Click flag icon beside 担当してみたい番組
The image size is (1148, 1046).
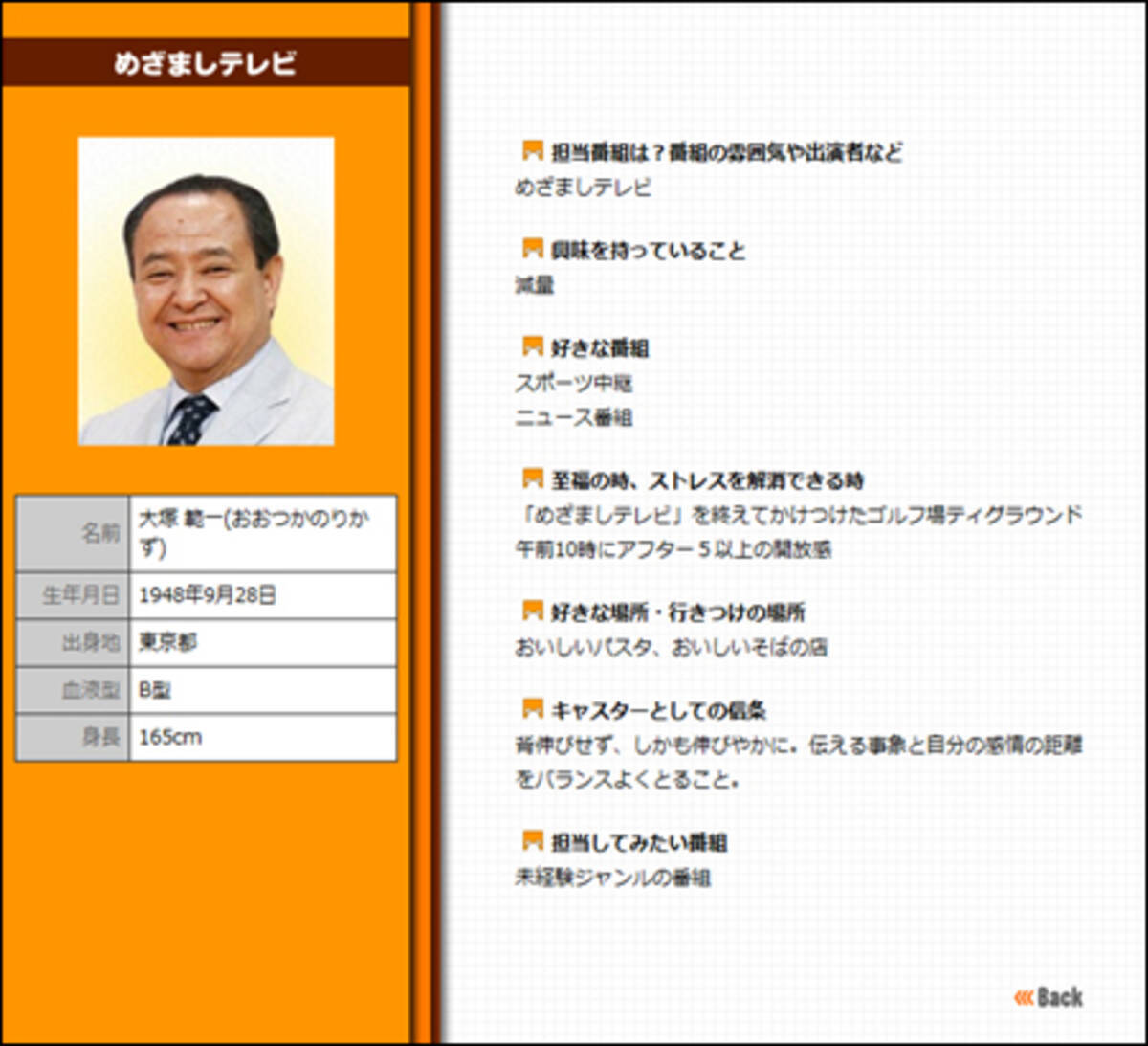tap(533, 841)
